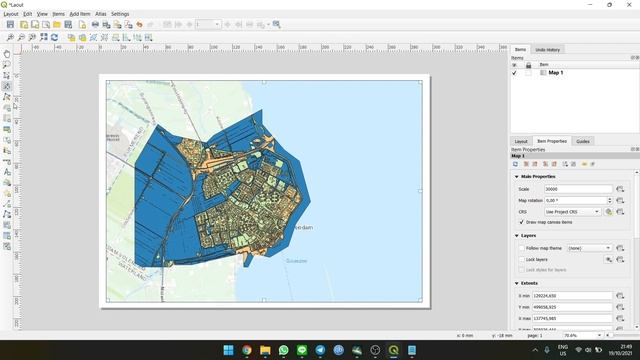Collapse the Extents section
The height and width of the screenshot is (360, 640).
[517, 283]
